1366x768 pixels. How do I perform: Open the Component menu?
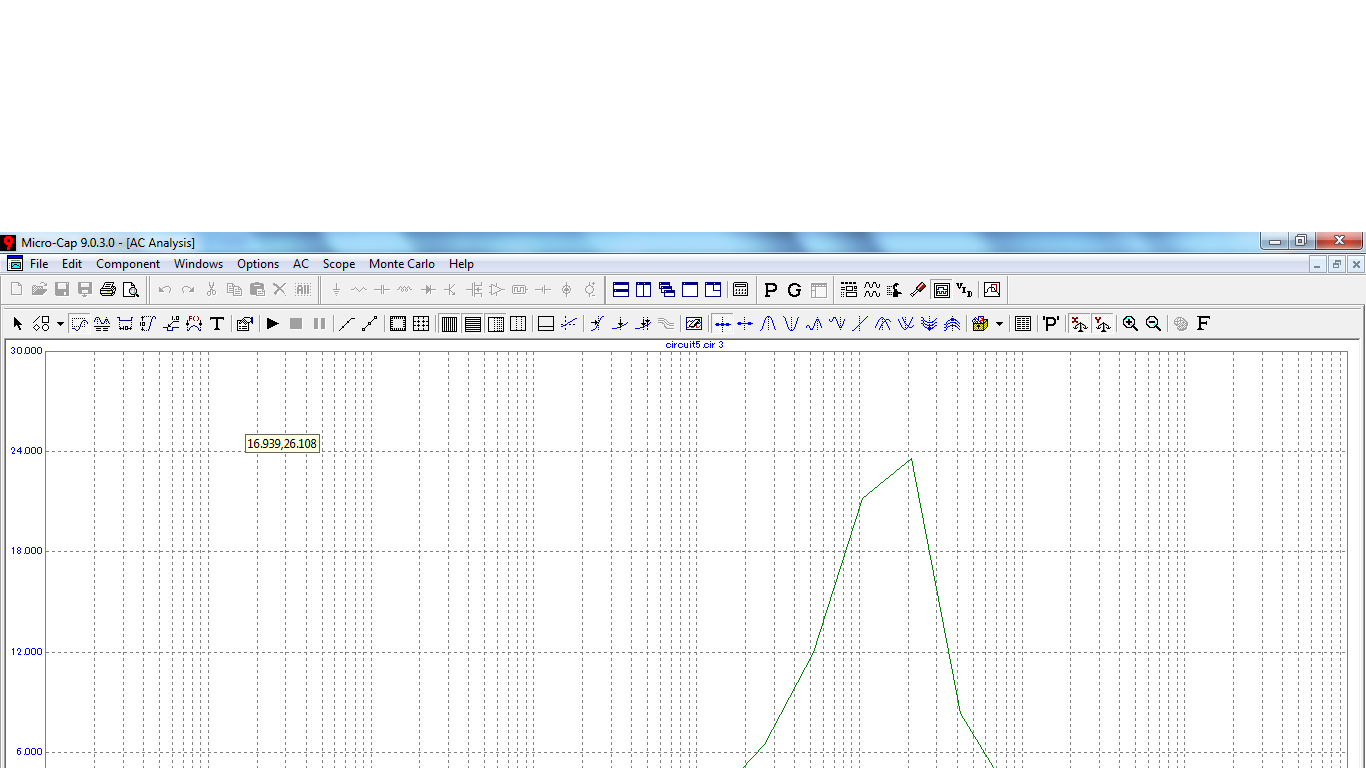click(x=128, y=264)
